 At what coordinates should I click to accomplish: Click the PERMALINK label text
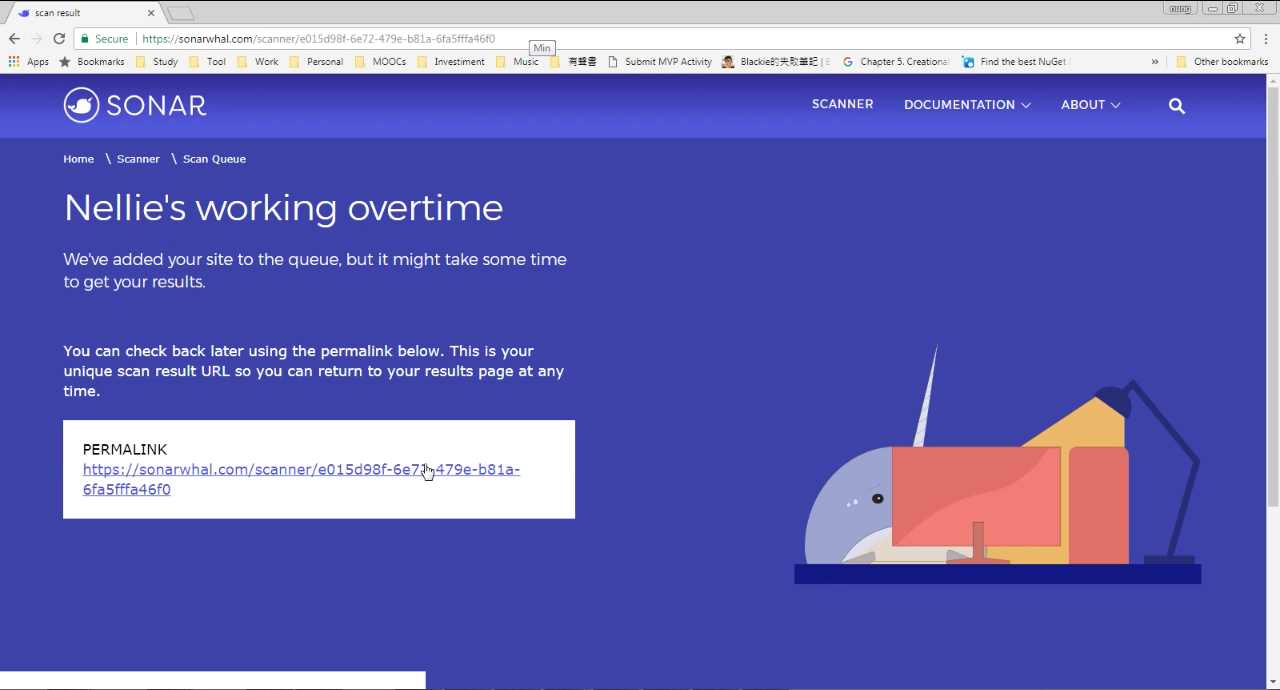point(125,450)
